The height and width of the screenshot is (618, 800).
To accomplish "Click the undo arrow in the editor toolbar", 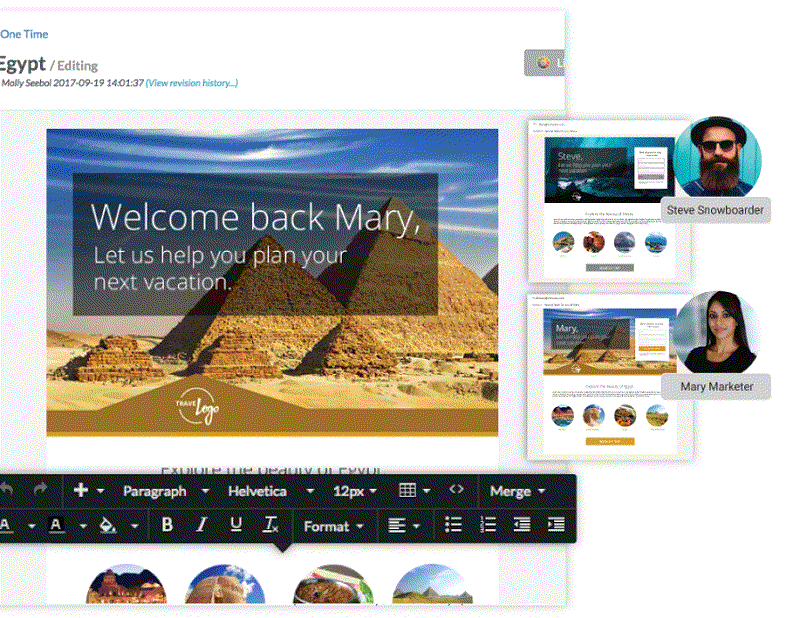I will (x=8, y=491).
